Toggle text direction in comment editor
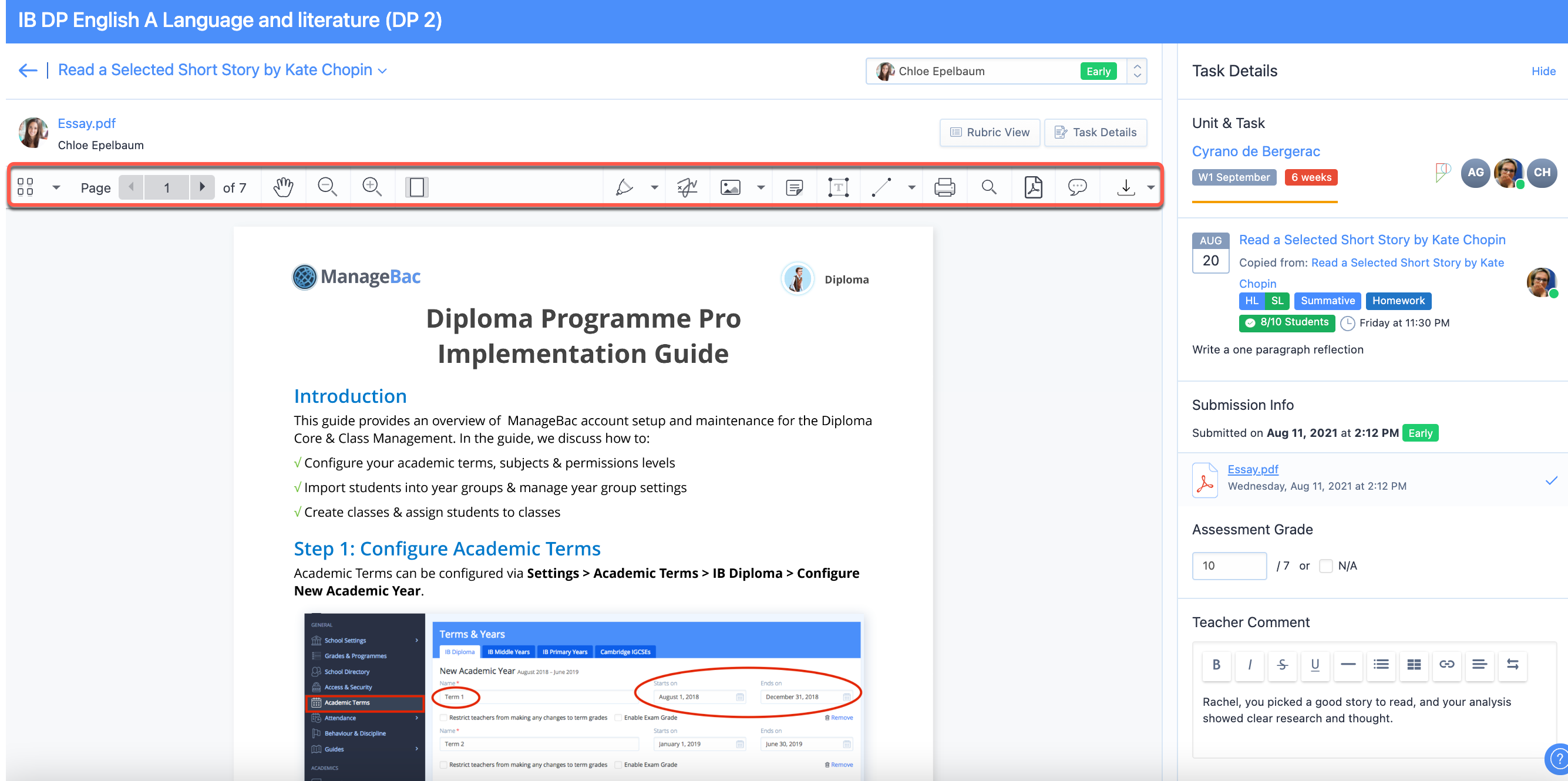This screenshot has width=1568, height=781. (x=1512, y=664)
